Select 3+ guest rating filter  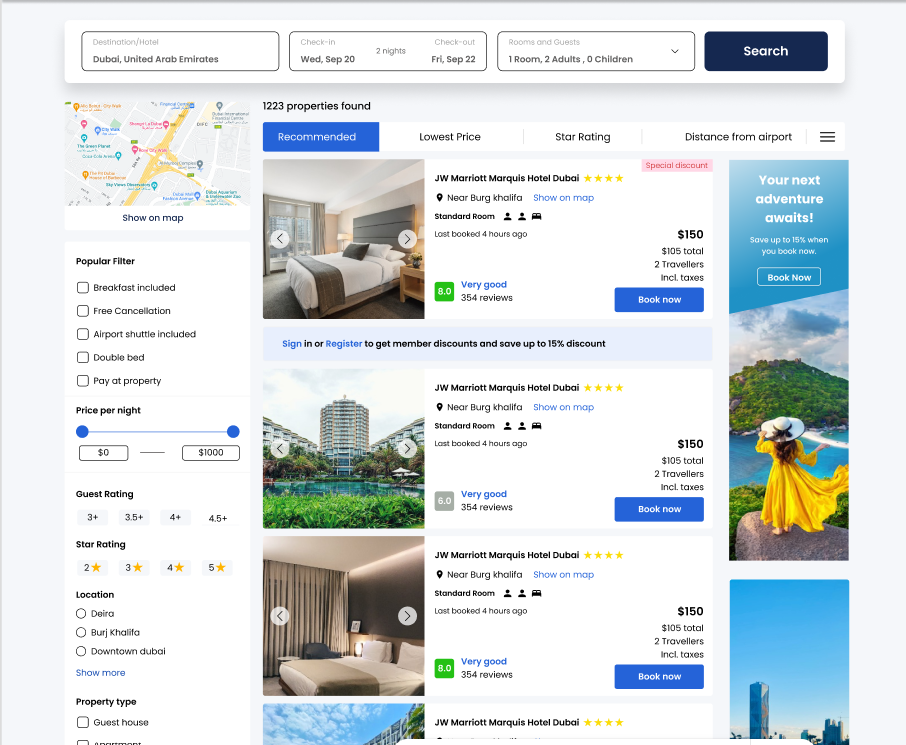(92, 517)
